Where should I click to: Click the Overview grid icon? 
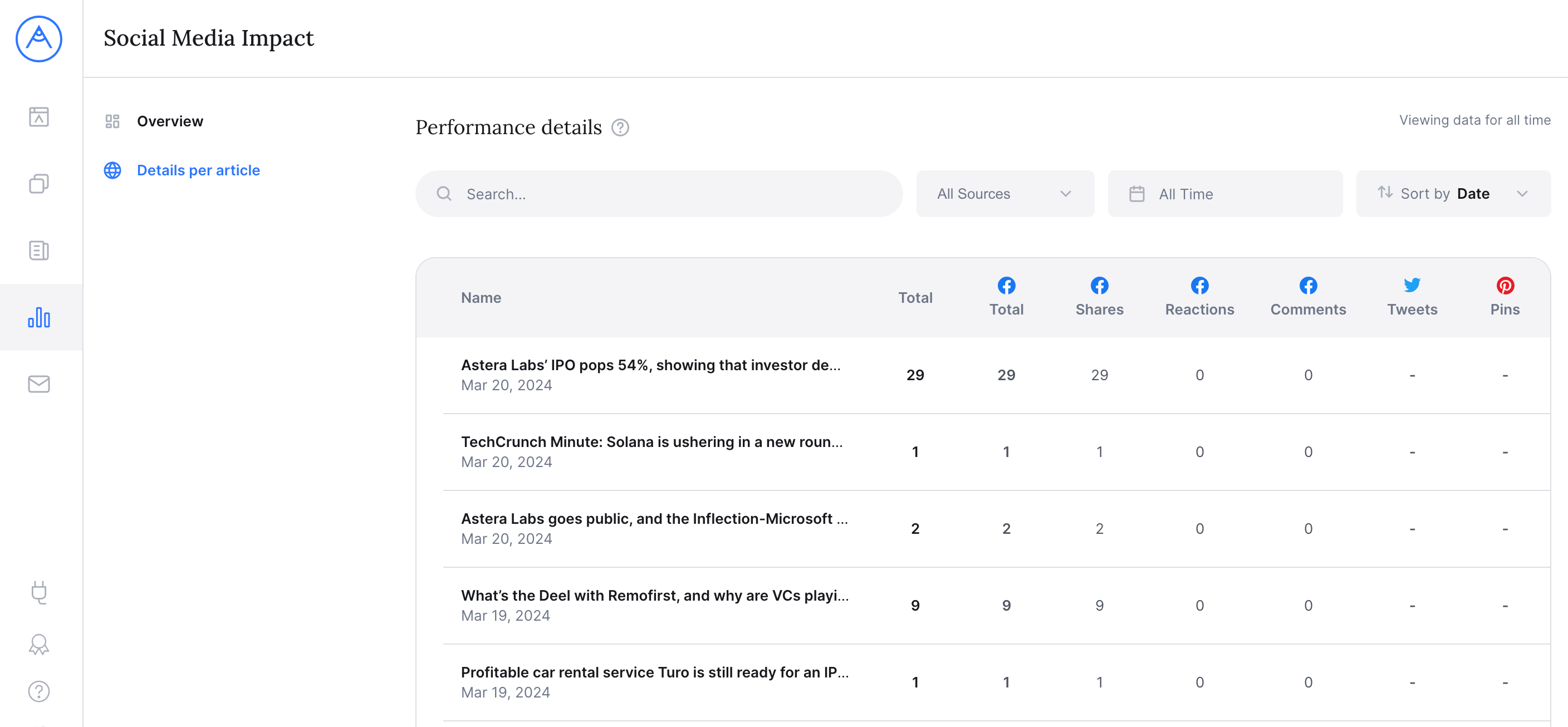112,121
